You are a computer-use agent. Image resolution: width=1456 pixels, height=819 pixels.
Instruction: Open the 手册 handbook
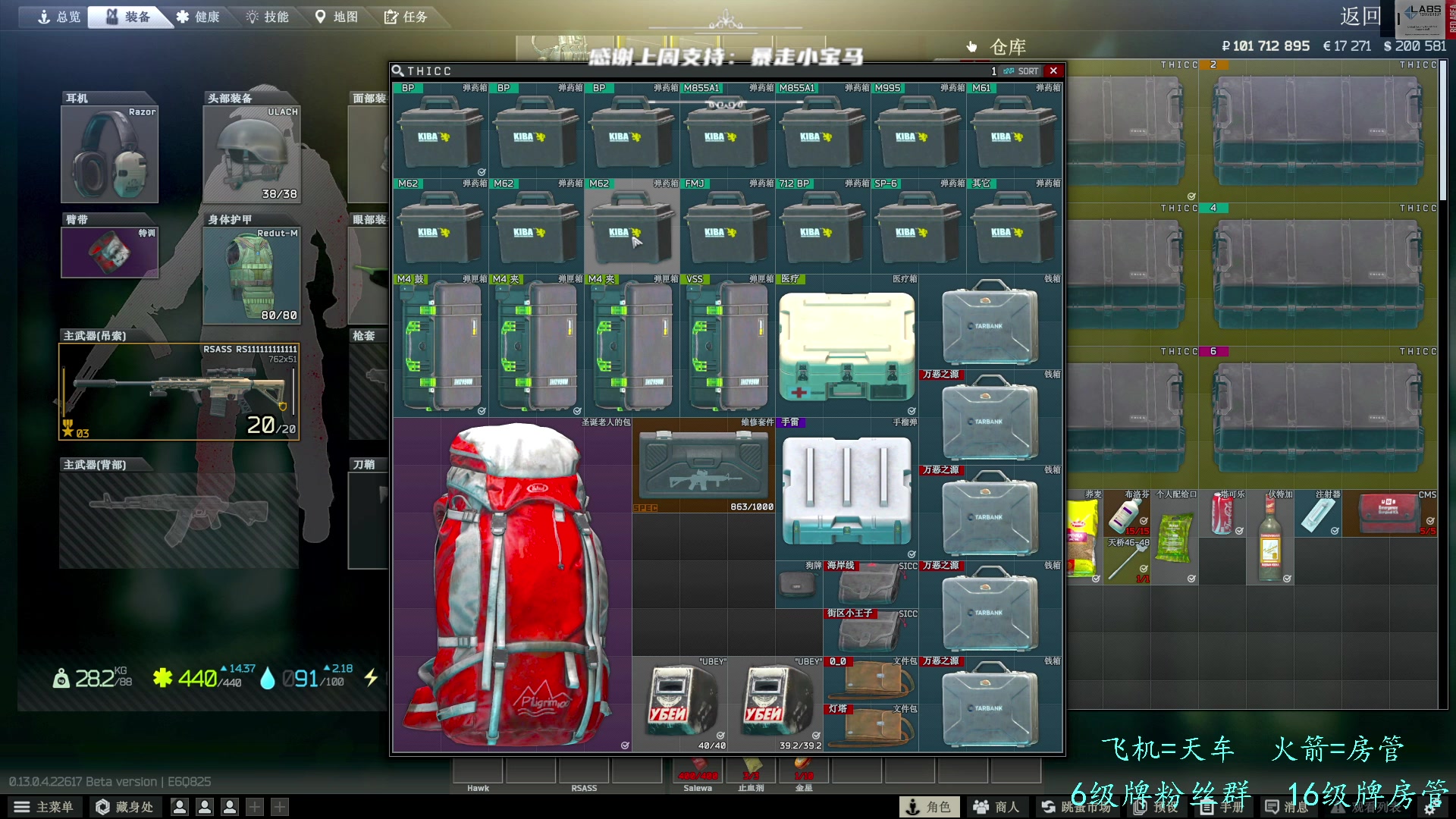pos(1223,807)
